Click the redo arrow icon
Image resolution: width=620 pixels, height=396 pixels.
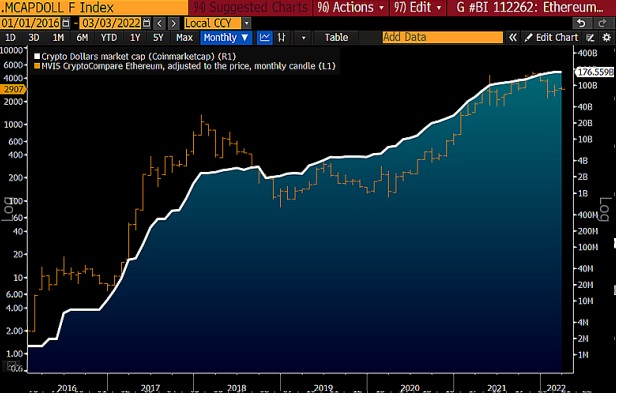602,23
